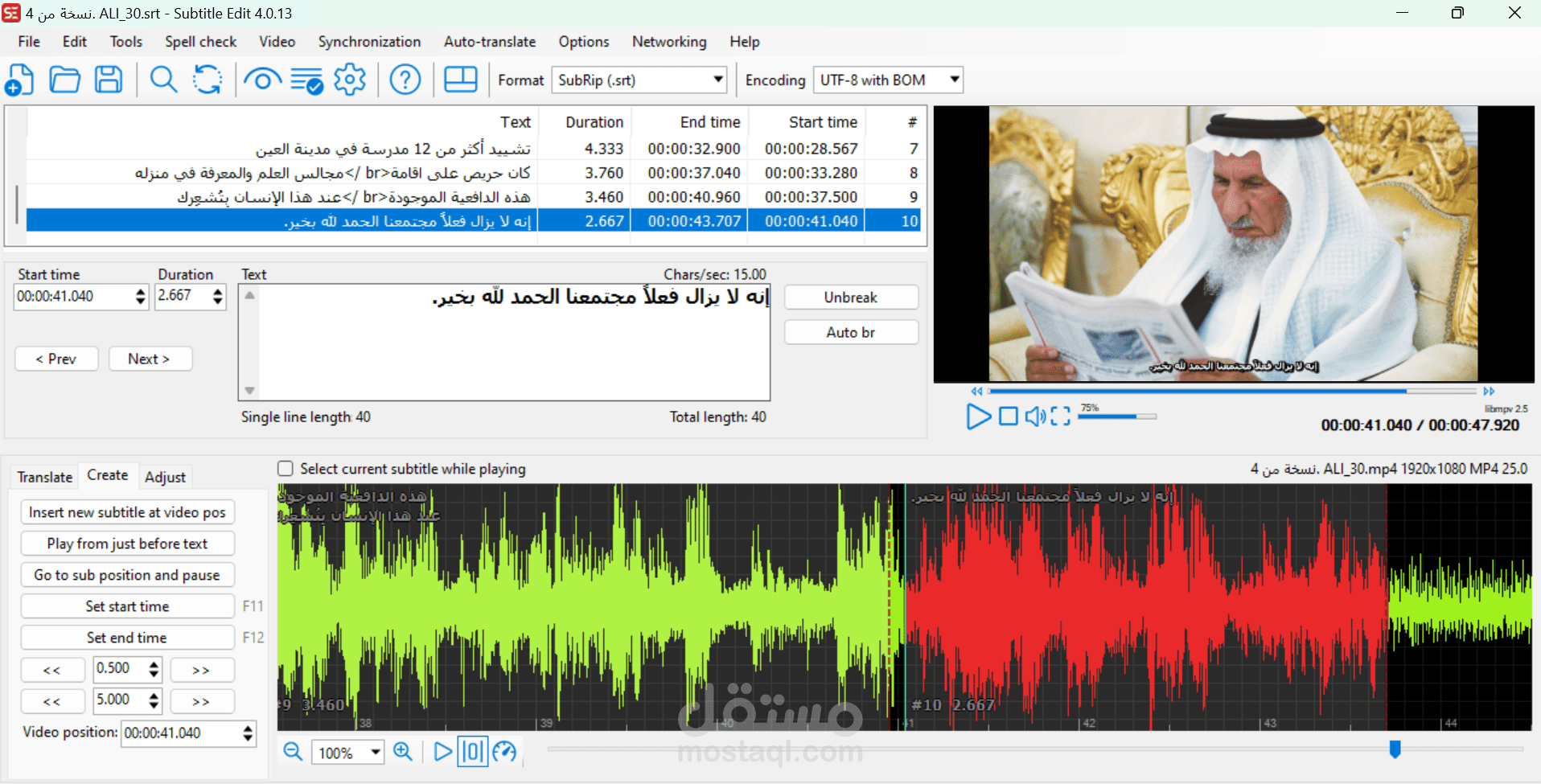Open an existing subtitle file
Image resolution: width=1541 pixels, height=784 pixels.
tap(64, 79)
